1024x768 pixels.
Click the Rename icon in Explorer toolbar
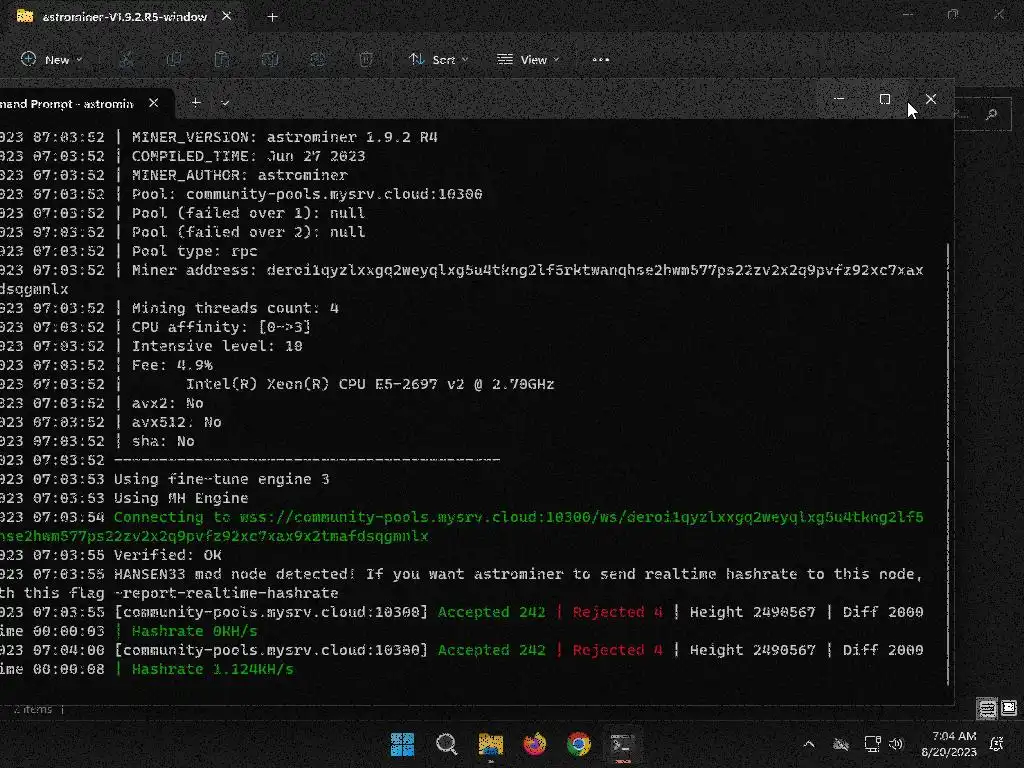270,59
